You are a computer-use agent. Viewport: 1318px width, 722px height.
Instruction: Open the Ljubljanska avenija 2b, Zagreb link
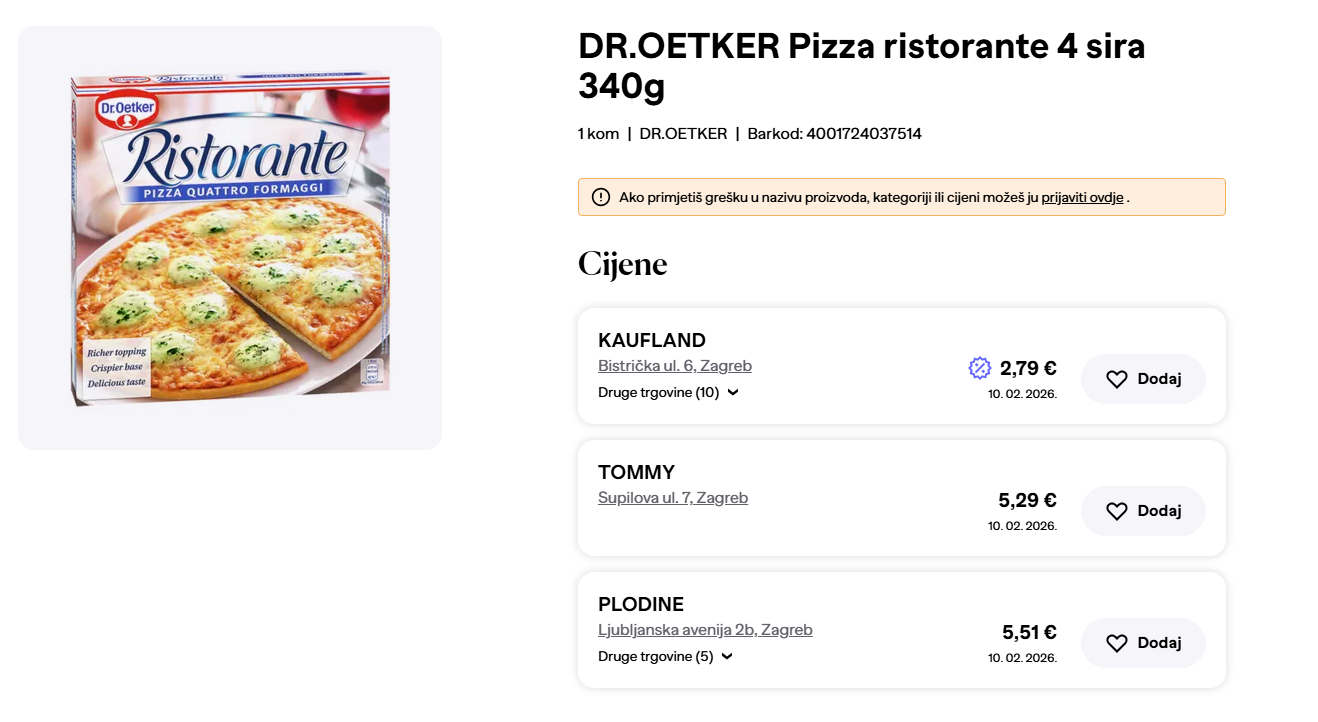coord(705,630)
